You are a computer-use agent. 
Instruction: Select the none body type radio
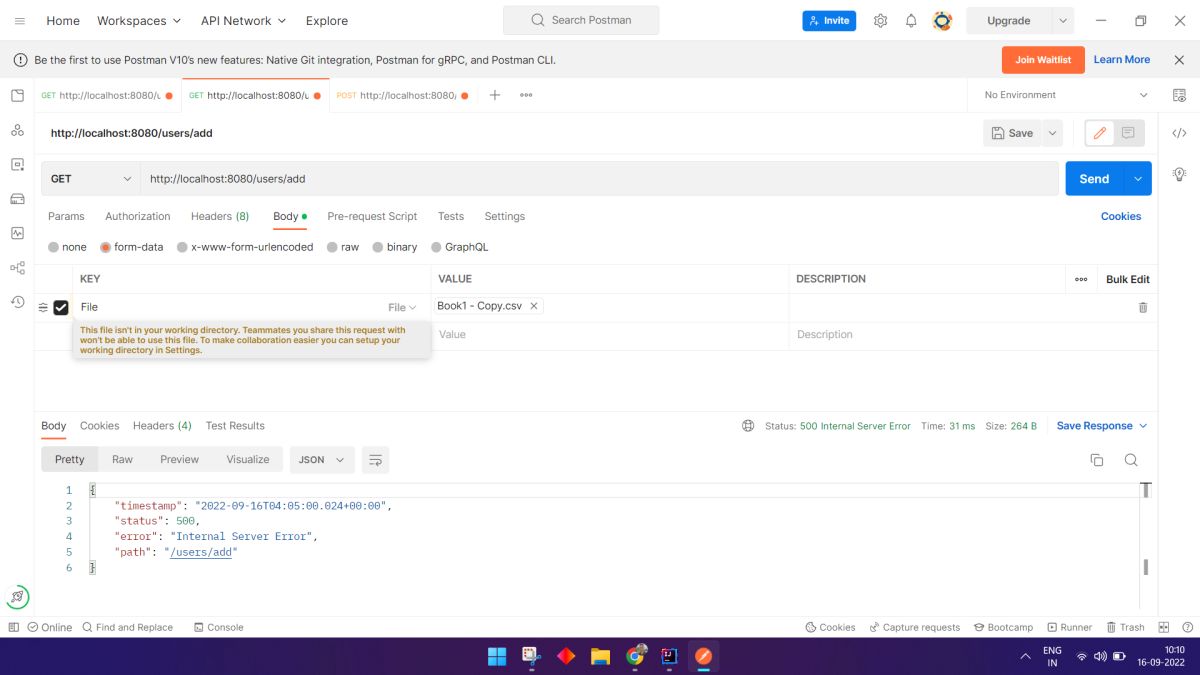point(54,247)
